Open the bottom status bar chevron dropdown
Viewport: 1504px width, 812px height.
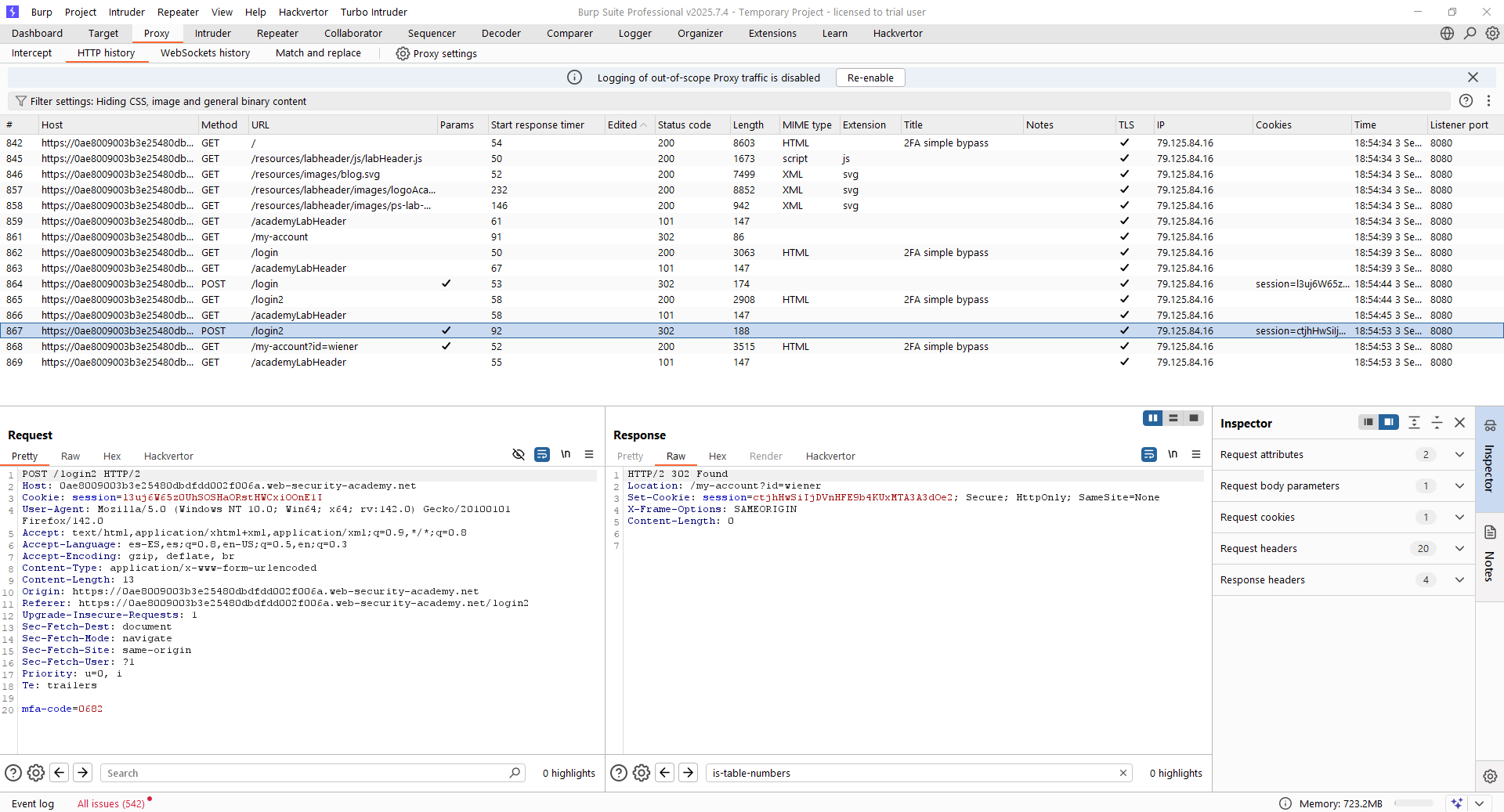[1480, 803]
